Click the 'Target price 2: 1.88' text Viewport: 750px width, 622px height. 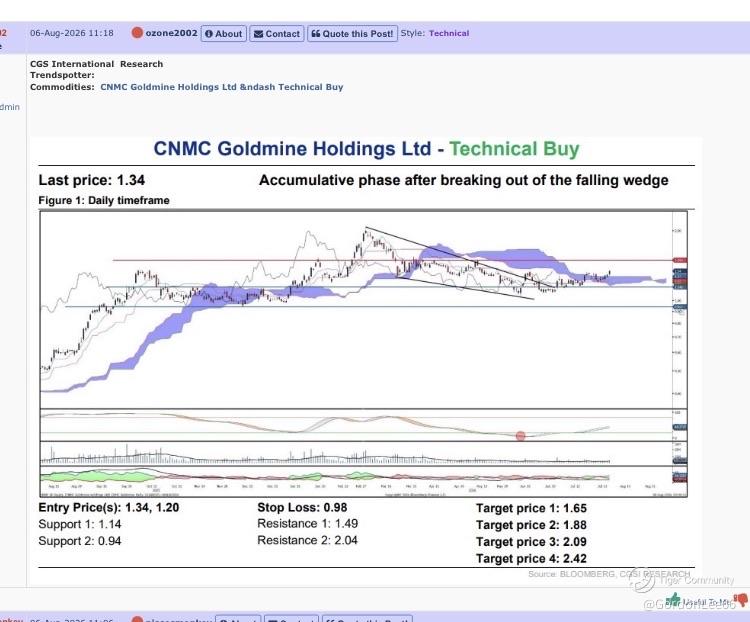pyautogui.click(x=531, y=525)
